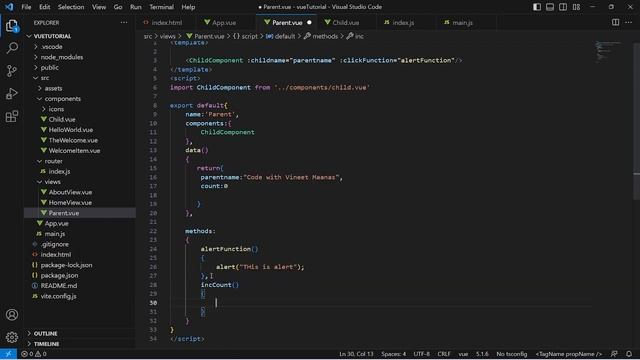Split the editor to the right
The height and width of the screenshot is (360, 640).
pos(616,22)
